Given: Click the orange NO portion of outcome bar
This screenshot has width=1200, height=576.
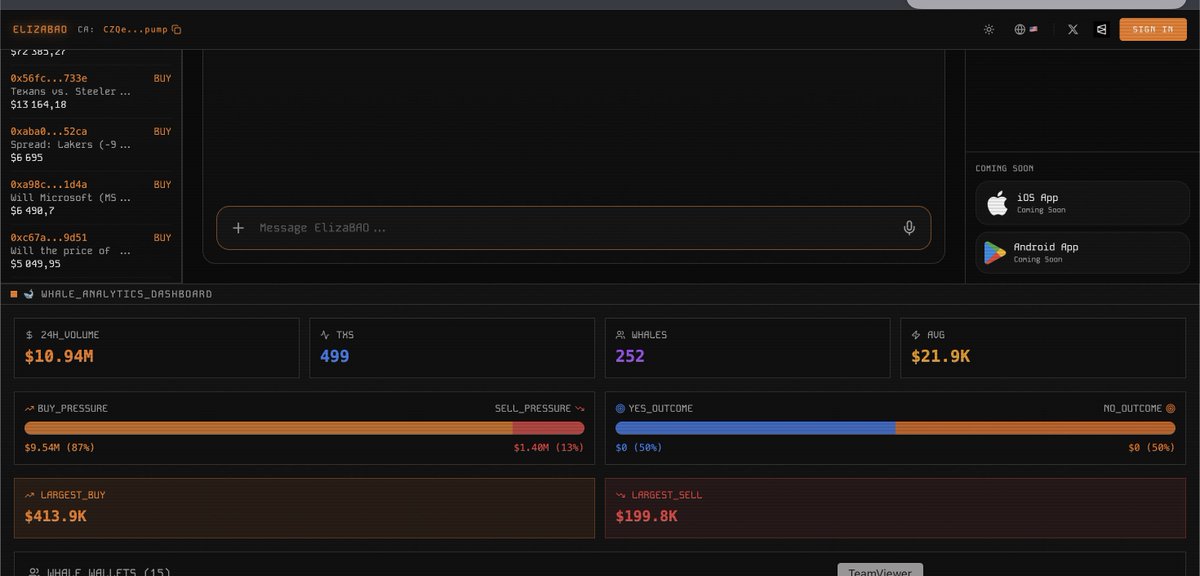Looking at the screenshot, I should coord(1035,428).
